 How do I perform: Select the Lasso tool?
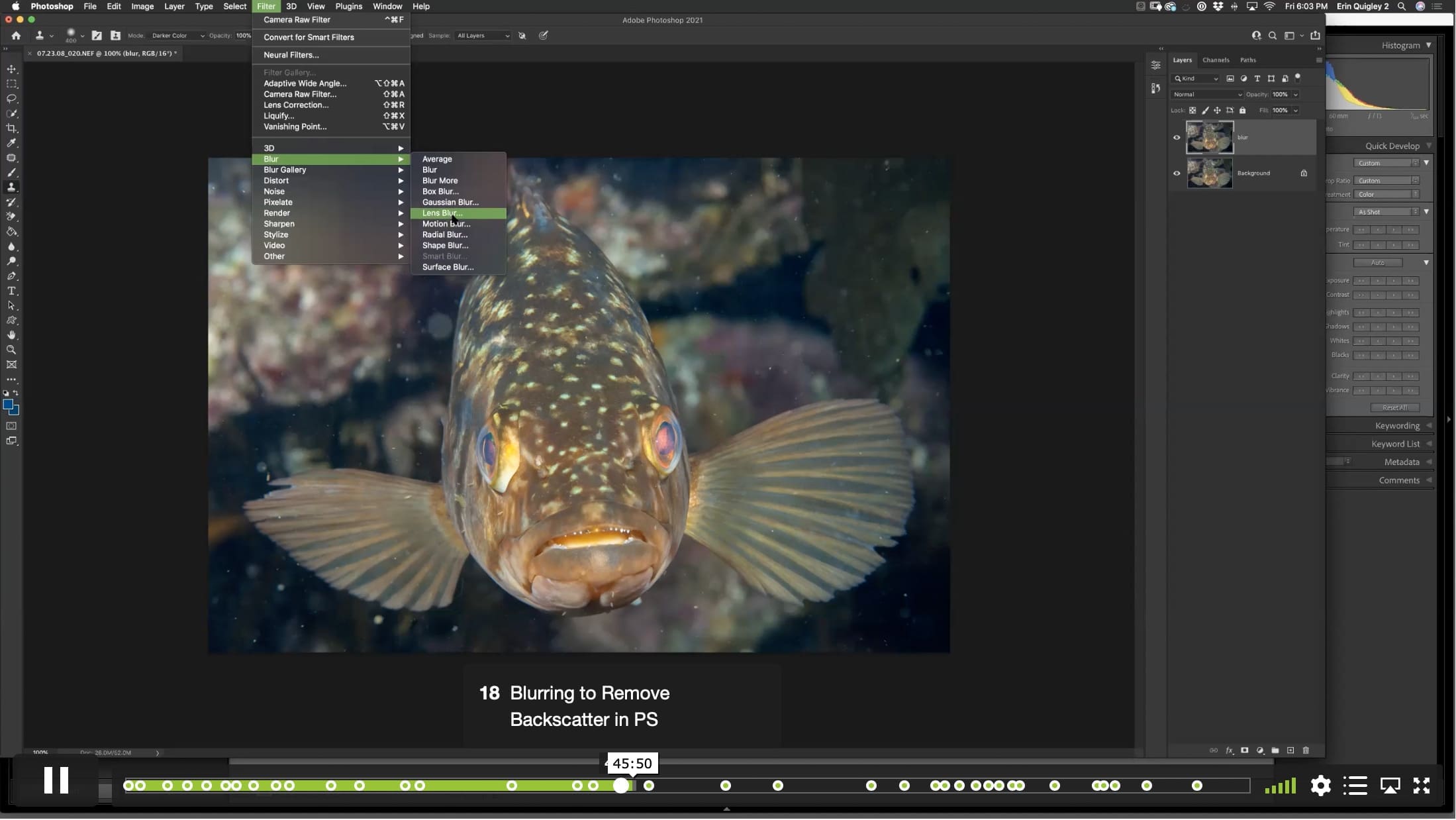(x=11, y=99)
